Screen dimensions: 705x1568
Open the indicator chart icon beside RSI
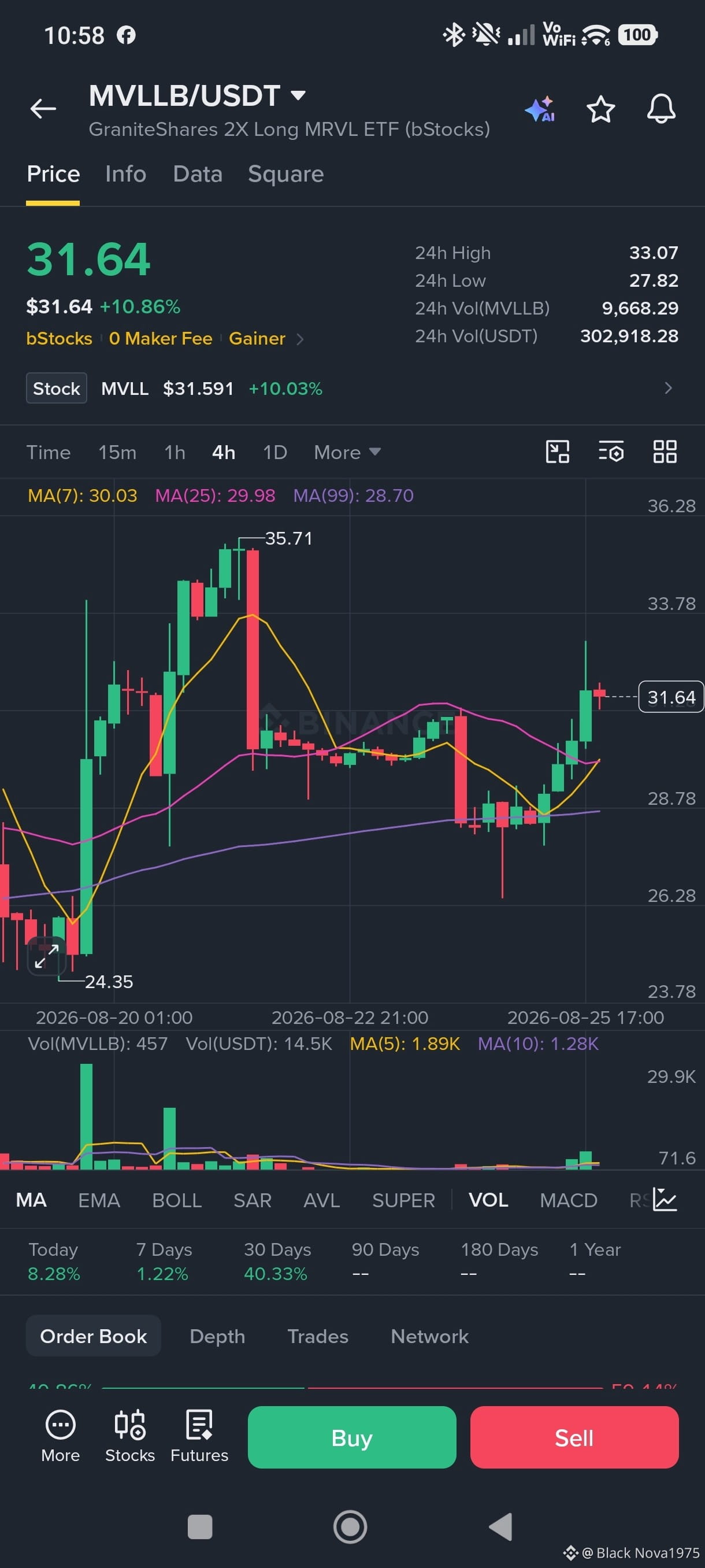665,1199
